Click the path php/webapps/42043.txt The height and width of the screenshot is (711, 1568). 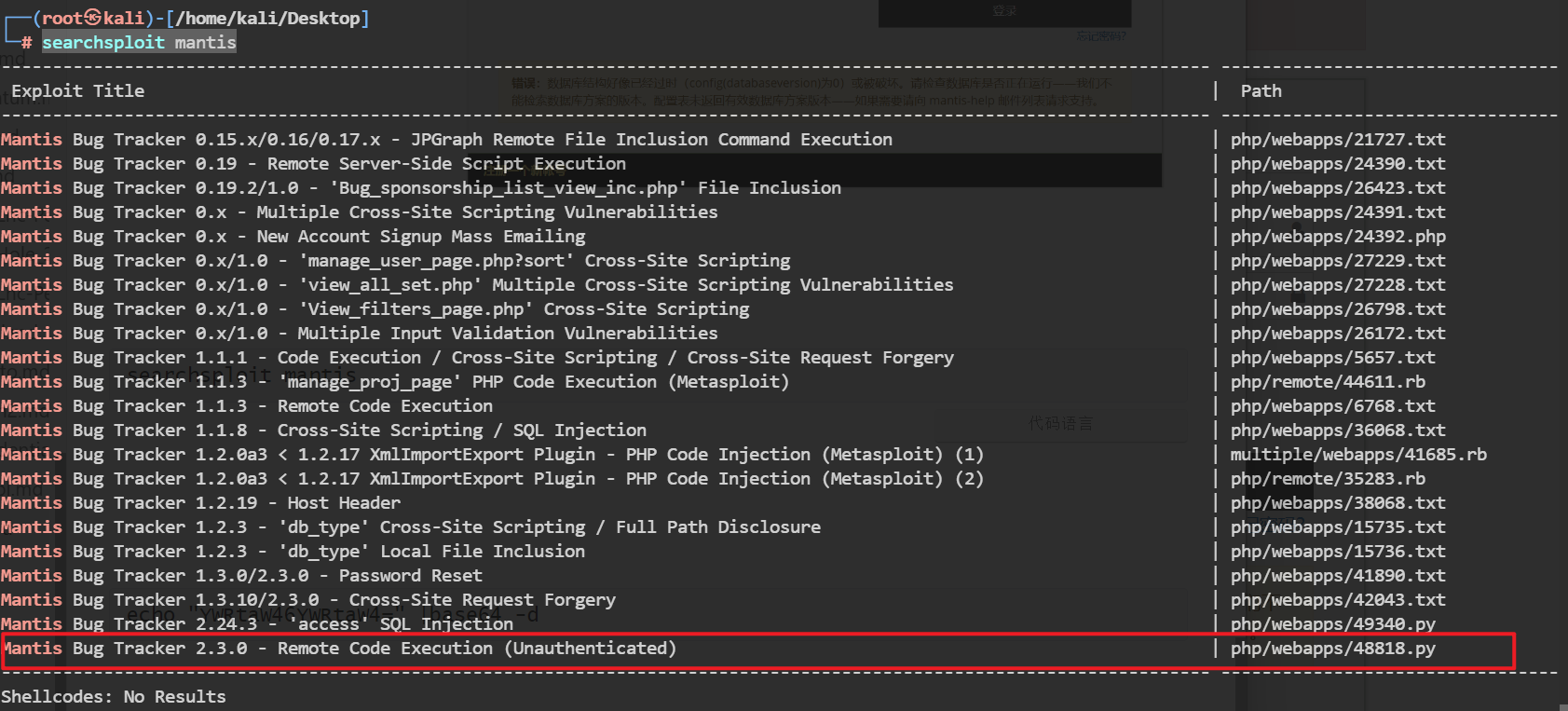(1338, 599)
